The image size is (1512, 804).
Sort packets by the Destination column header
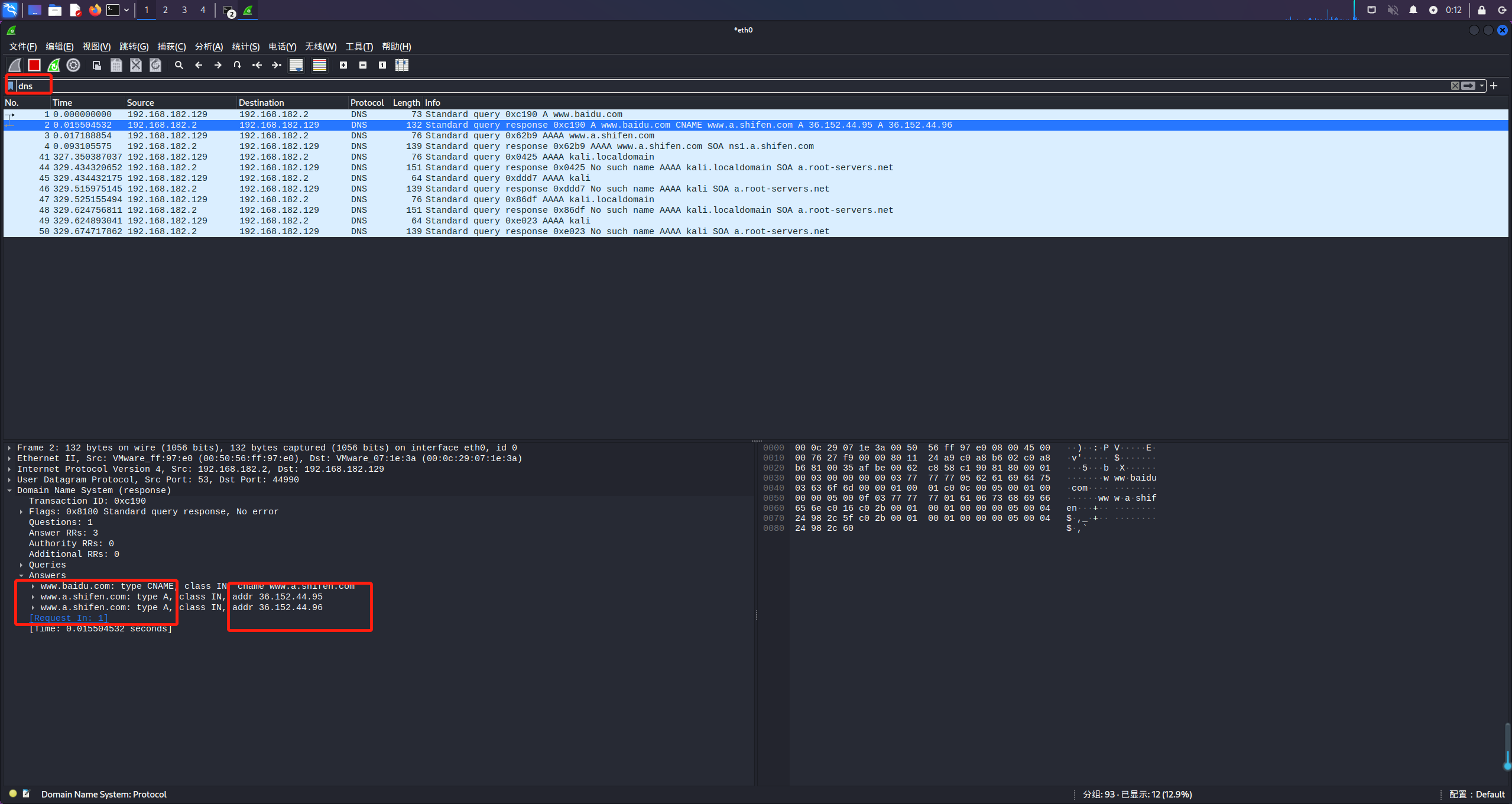tap(292, 103)
